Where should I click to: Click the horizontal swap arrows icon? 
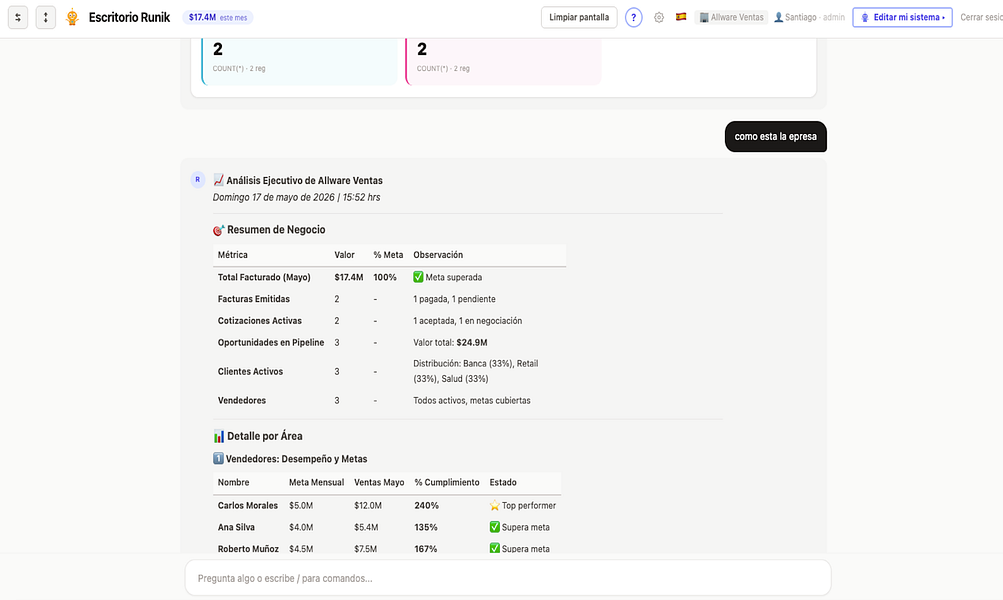(18, 17)
